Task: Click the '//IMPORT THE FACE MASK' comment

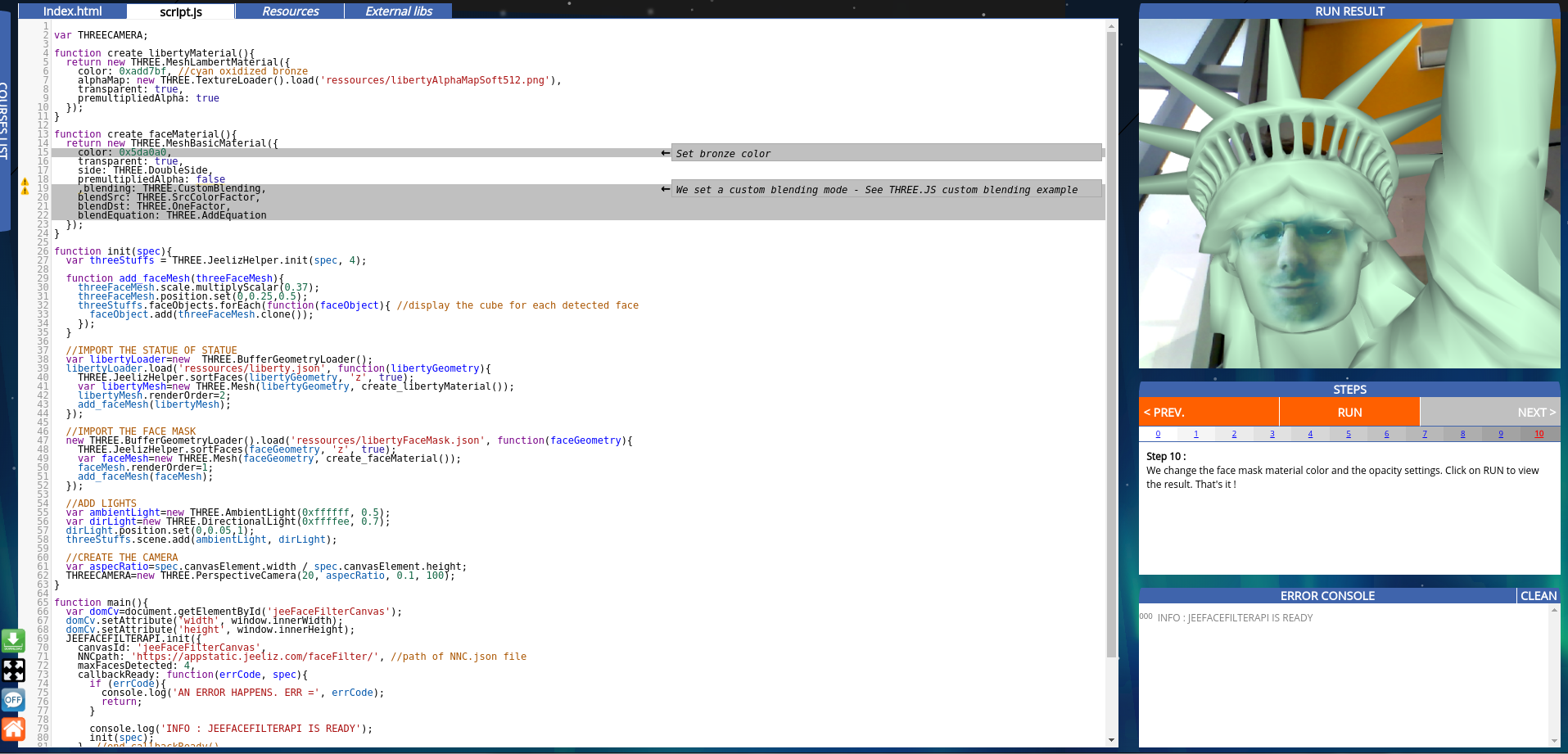Action: (131, 431)
